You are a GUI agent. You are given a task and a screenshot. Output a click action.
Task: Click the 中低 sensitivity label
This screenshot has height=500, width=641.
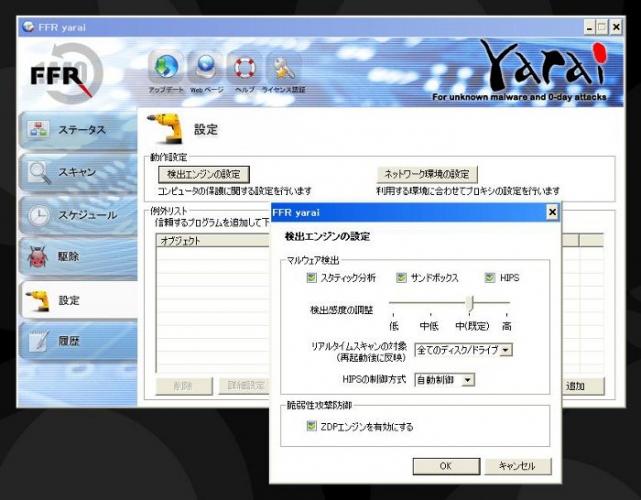tap(429, 326)
